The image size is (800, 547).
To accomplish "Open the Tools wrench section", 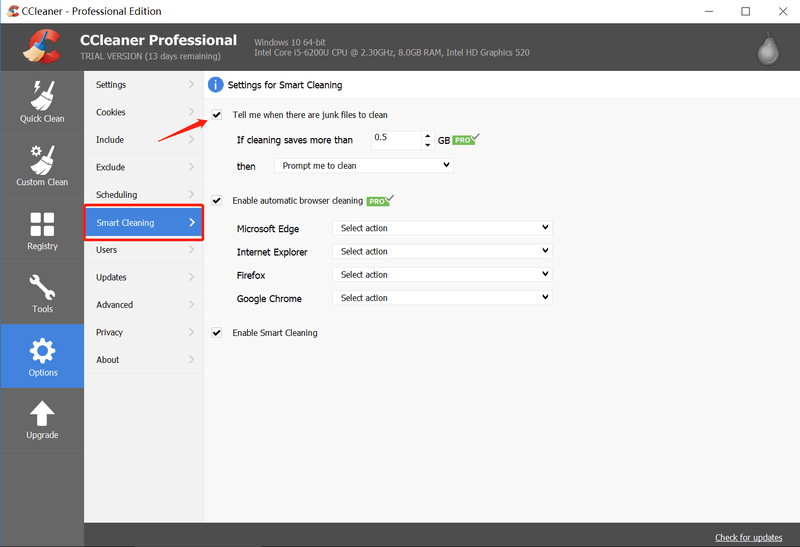I will click(42, 293).
